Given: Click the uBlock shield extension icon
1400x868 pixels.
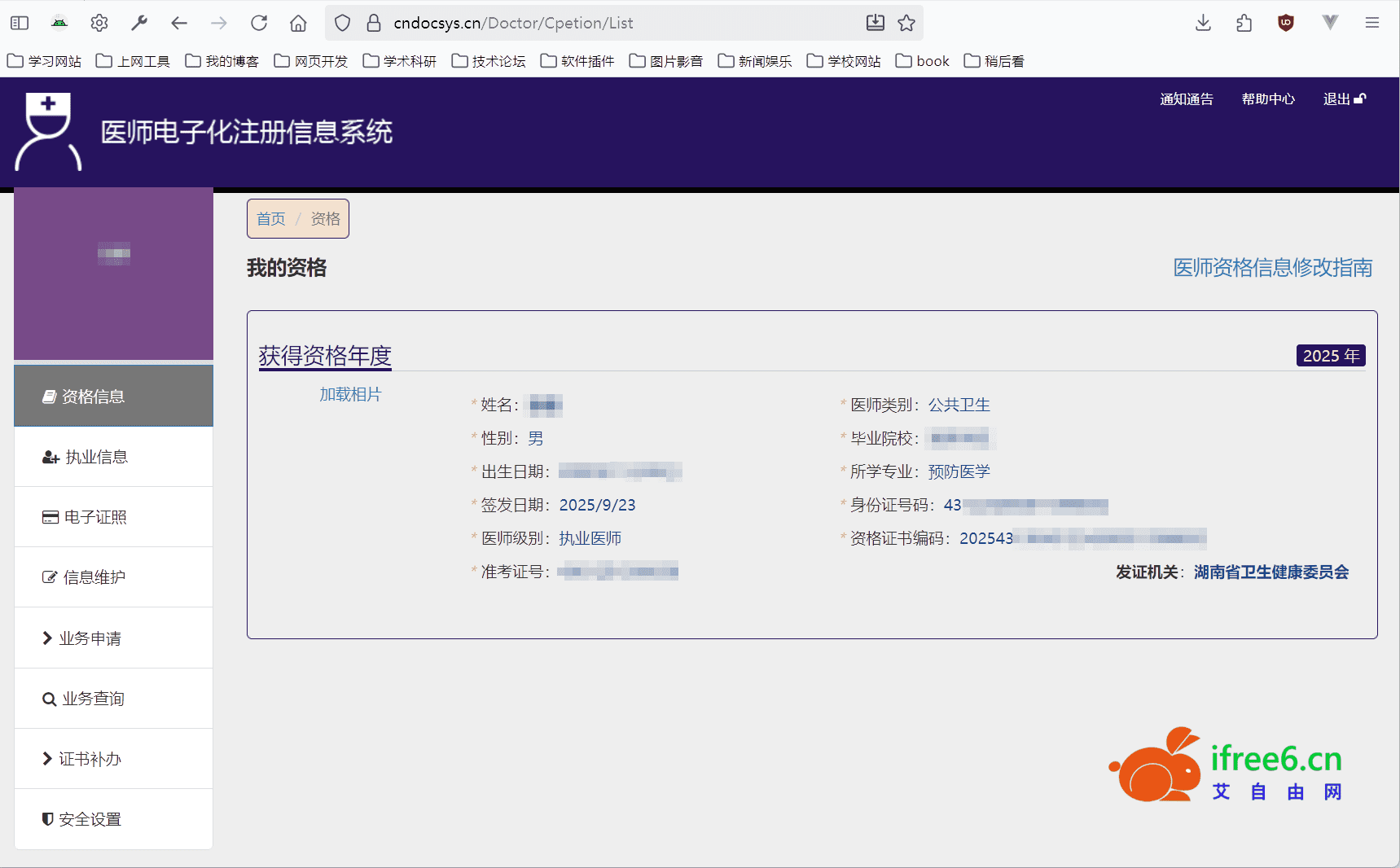Looking at the screenshot, I should (x=1286, y=23).
